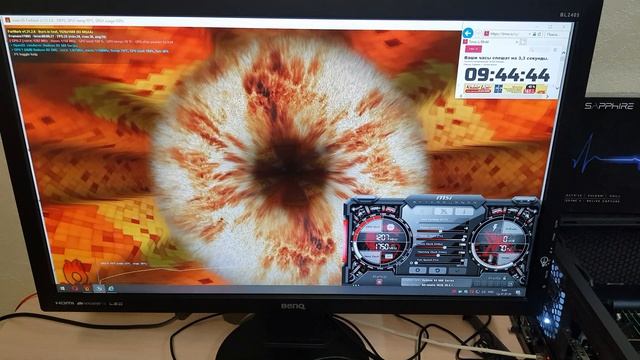Toggle the Afterburner Startup button
Viewport: 640px width, 360px height.
pos(379,282)
